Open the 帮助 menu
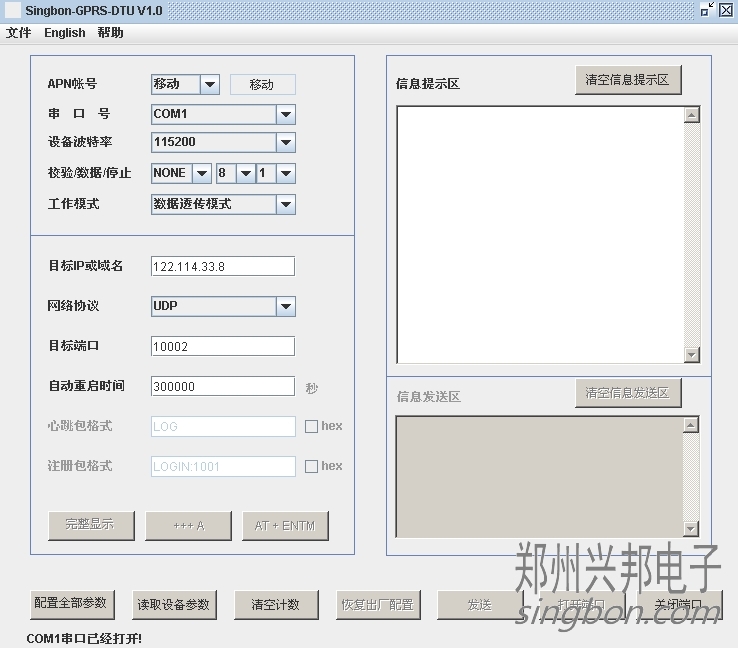The width and height of the screenshot is (738, 648). pyautogui.click(x=111, y=32)
